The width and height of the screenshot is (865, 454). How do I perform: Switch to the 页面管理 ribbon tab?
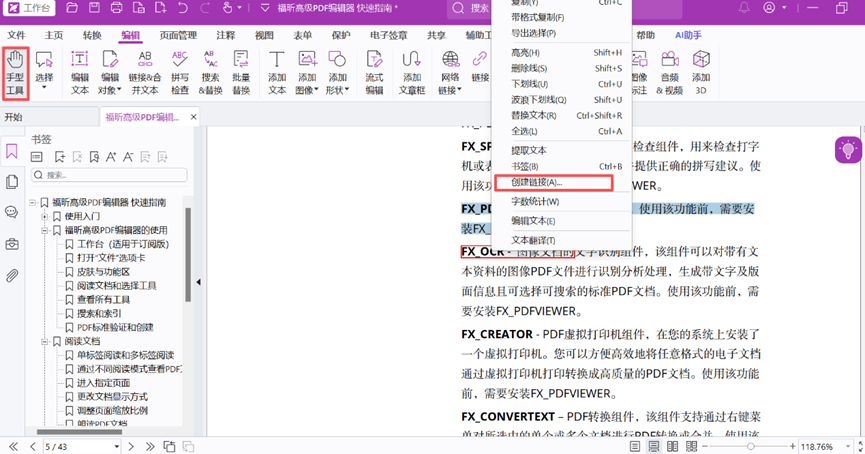178,35
